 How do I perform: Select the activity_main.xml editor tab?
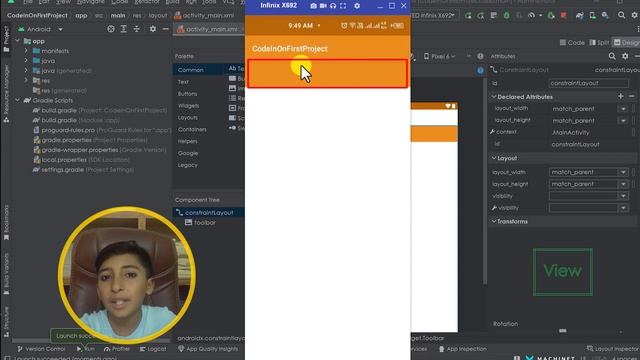click(x=207, y=29)
